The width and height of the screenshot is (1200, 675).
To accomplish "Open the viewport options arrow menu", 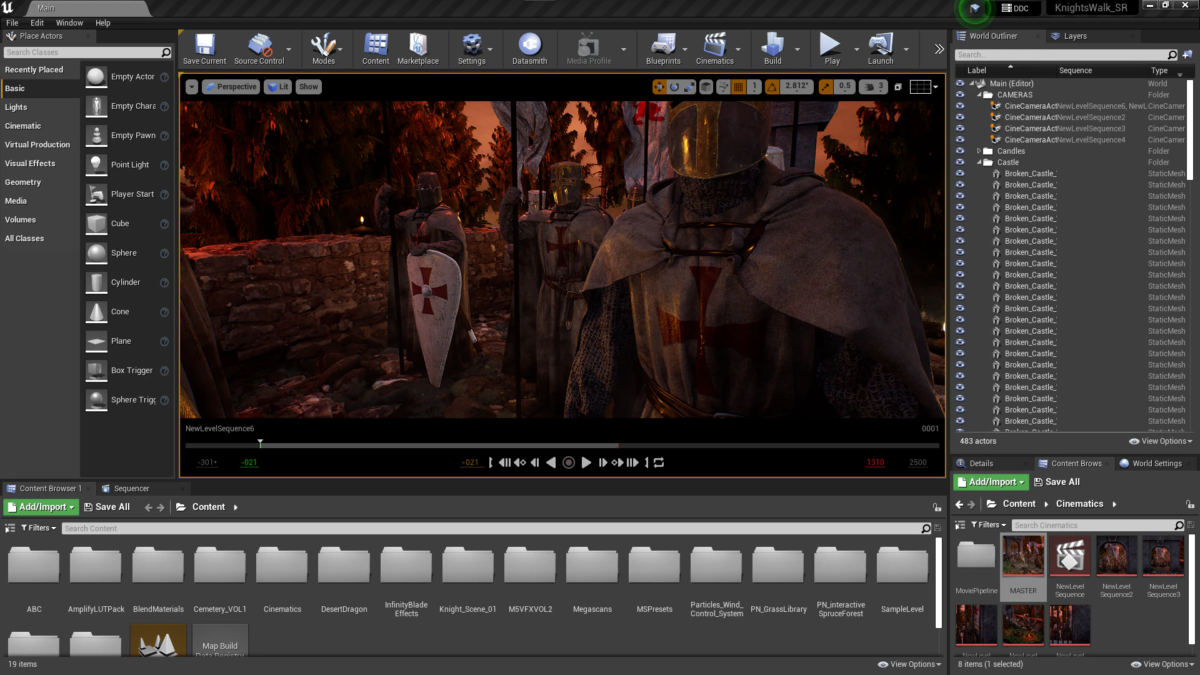I will pyautogui.click(x=191, y=87).
